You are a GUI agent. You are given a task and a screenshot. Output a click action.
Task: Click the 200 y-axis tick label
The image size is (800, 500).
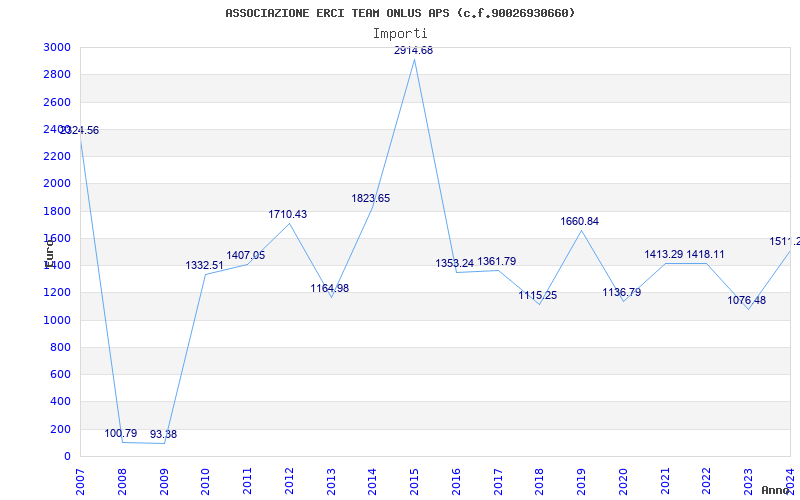(60, 429)
